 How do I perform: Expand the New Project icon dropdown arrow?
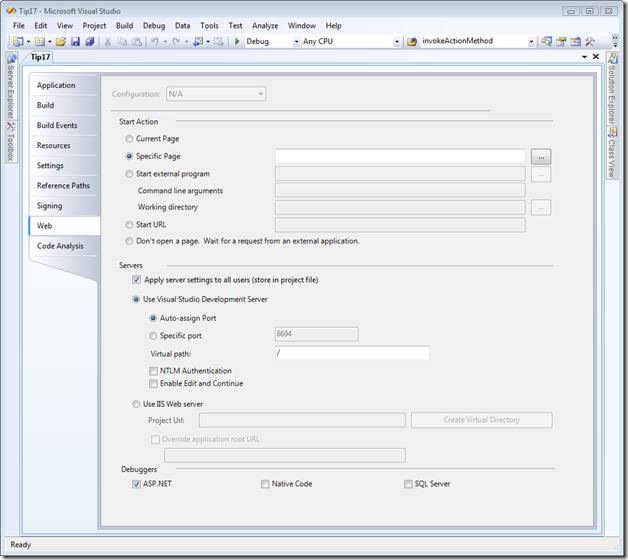pos(28,42)
